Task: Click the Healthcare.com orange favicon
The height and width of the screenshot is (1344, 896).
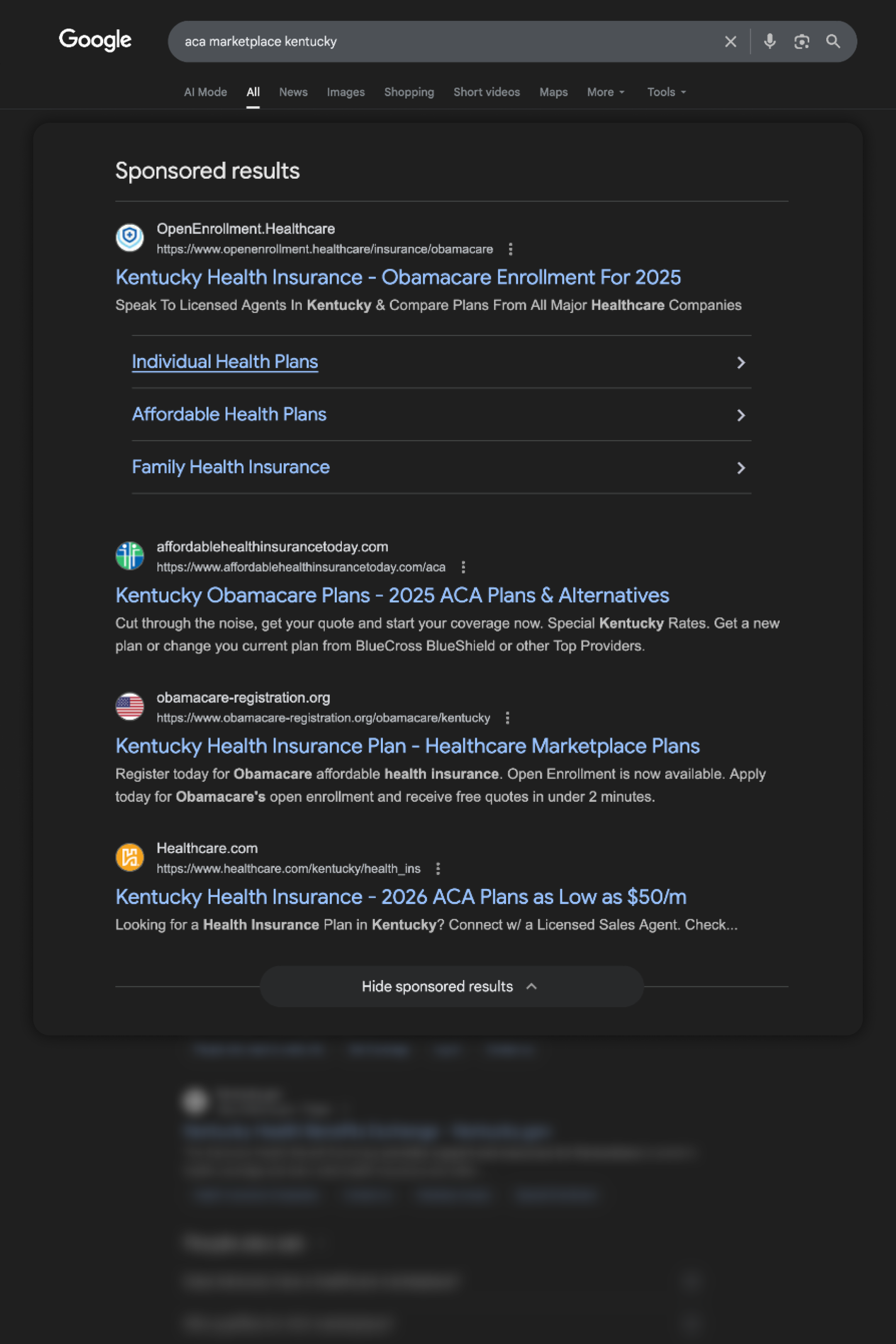Action: 130,857
